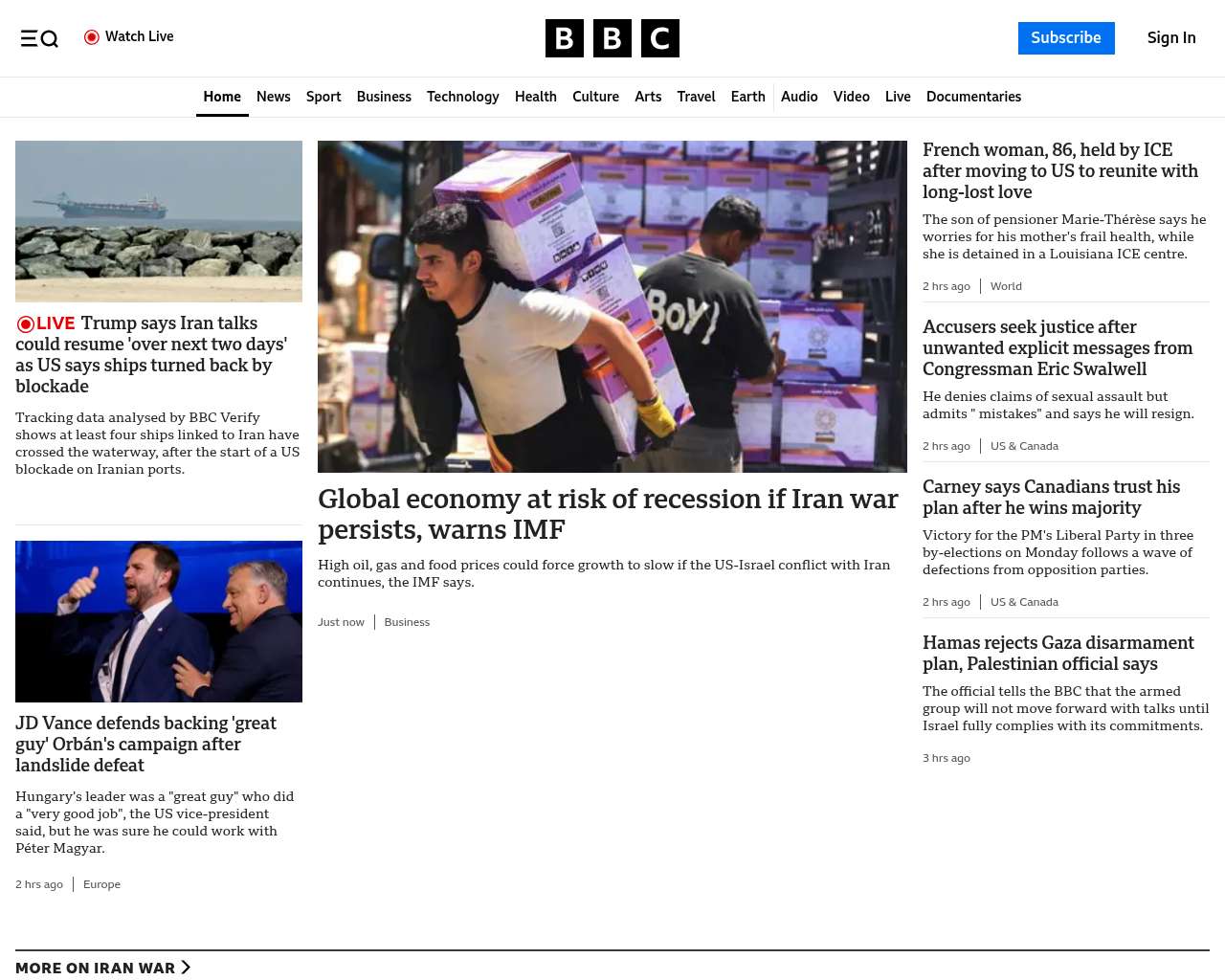Click the Watch Live red dot icon
Screen dimensions: 1225x980
92,37
